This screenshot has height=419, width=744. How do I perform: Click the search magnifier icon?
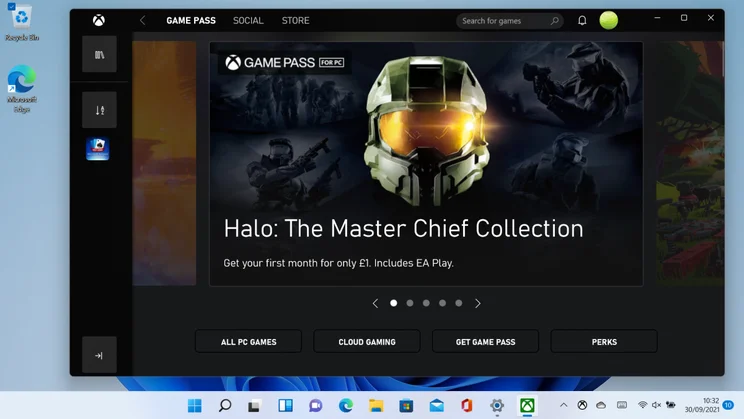554,21
